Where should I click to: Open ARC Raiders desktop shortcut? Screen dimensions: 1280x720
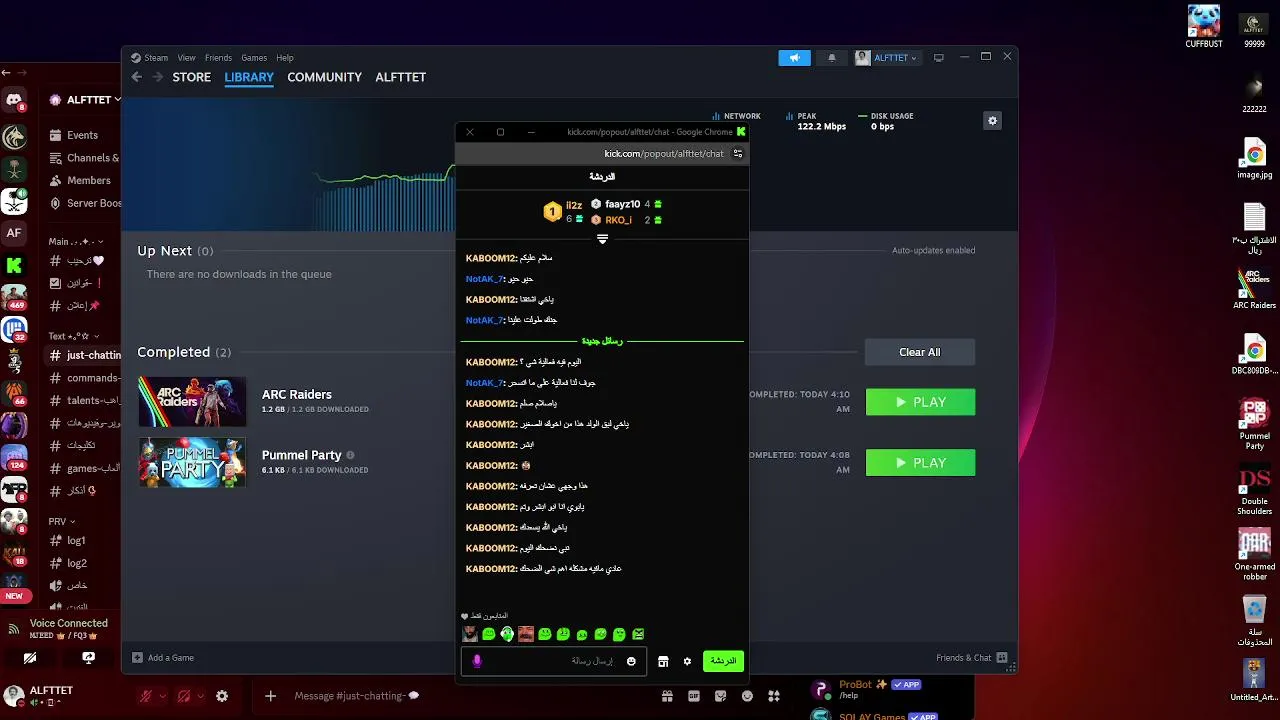(1254, 288)
